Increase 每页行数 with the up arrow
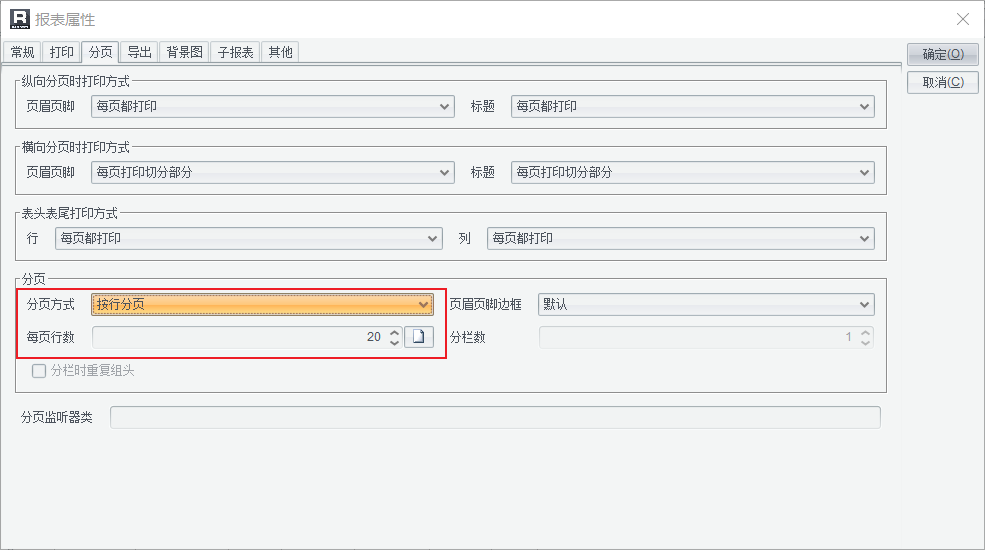The height and width of the screenshot is (550, 985). [394, 332]
